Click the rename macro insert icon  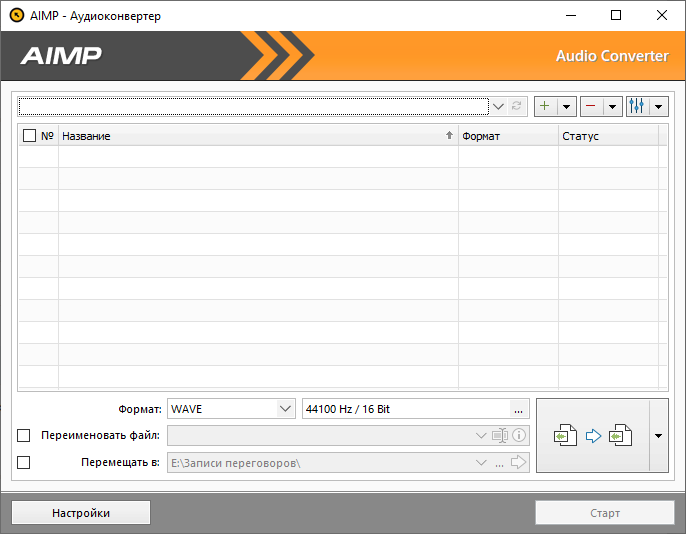500,436
